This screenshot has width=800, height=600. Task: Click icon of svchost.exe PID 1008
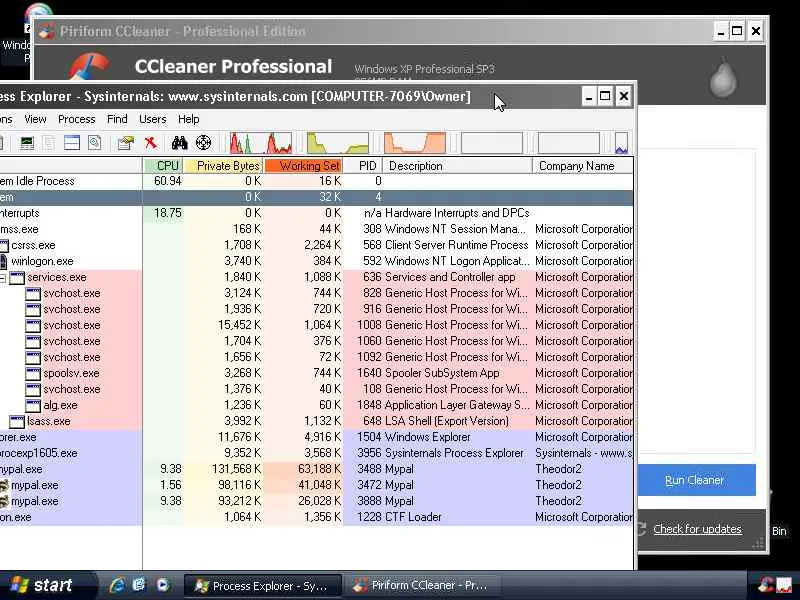tap(33, 326)
